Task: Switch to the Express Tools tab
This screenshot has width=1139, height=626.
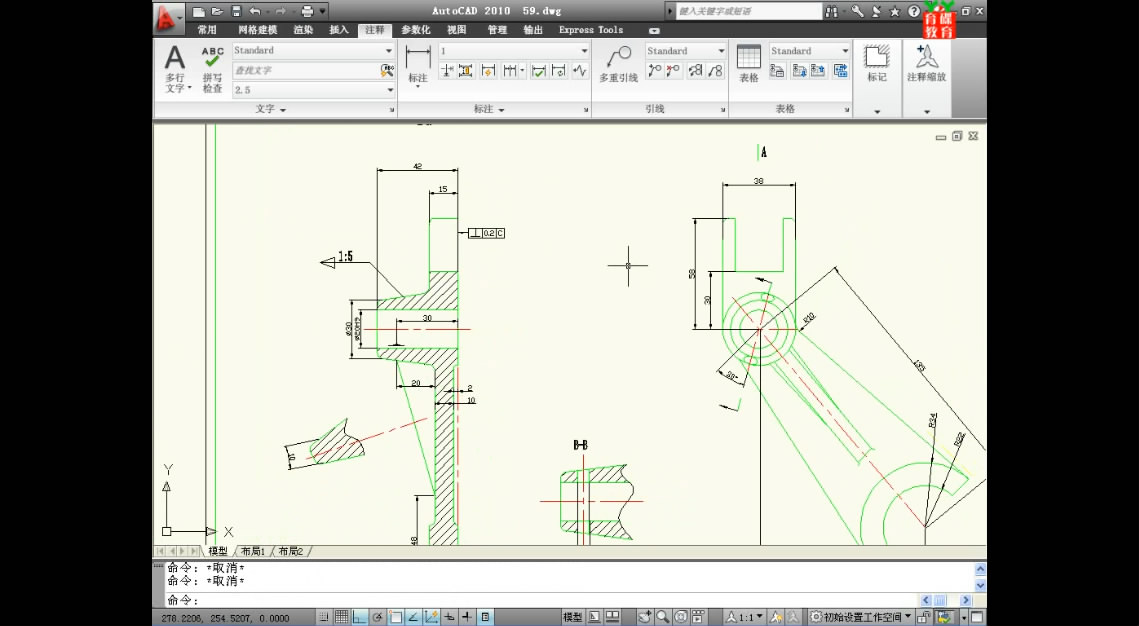Action: [x=591, y=30]
